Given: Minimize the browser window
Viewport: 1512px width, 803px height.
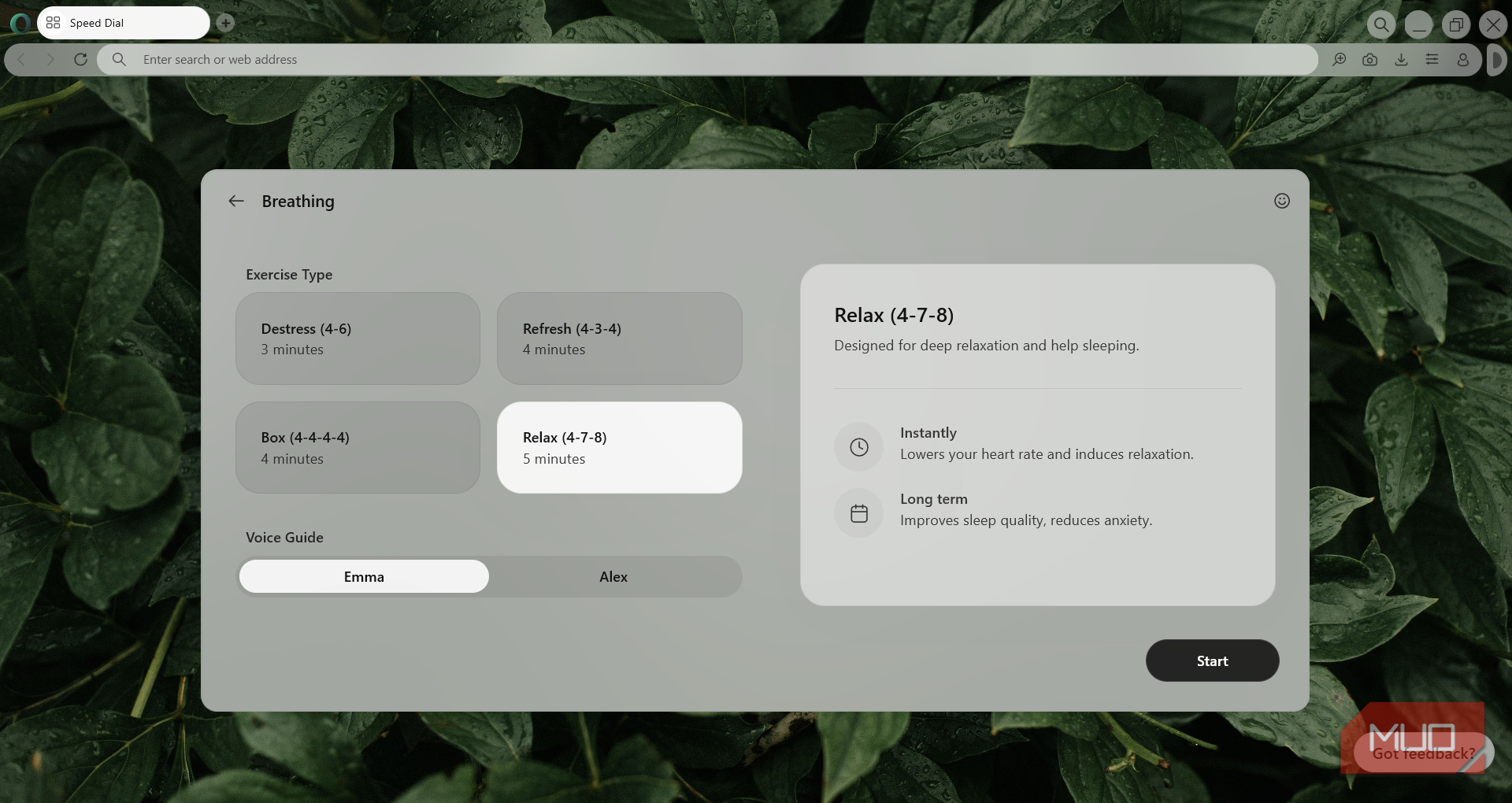Looking at the screenshot, I should 1419,24.
